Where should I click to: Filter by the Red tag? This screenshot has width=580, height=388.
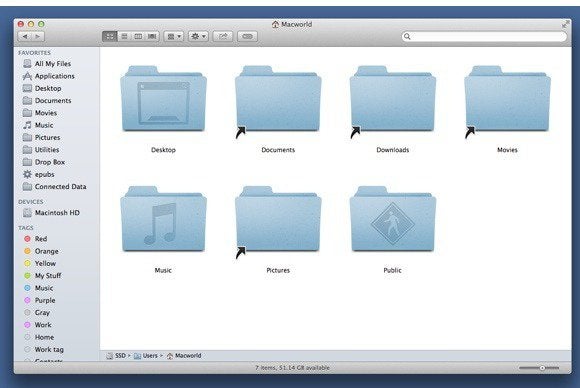coord(36,239)
